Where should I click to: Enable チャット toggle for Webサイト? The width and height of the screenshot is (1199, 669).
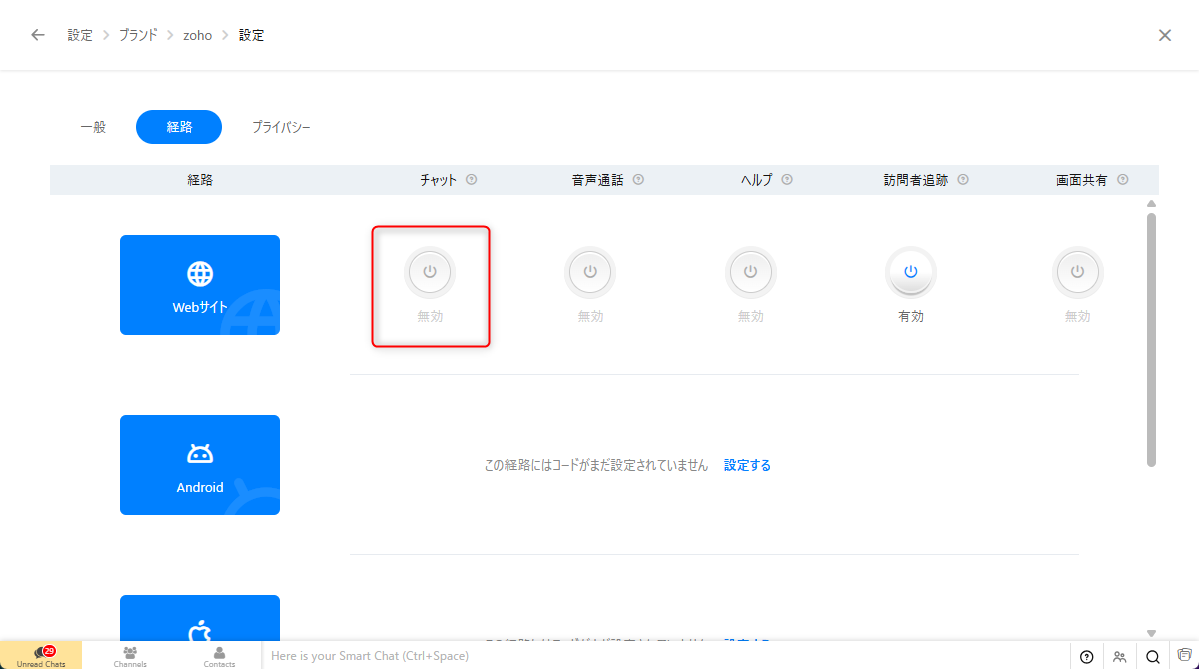click(430, 272)
